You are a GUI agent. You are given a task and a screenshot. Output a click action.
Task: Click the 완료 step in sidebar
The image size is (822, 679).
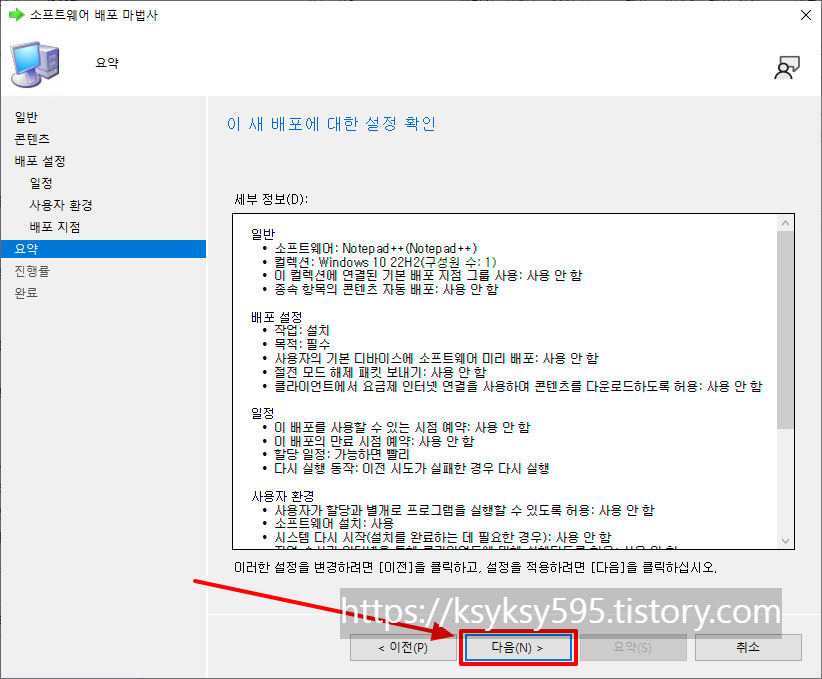point(26,293)
